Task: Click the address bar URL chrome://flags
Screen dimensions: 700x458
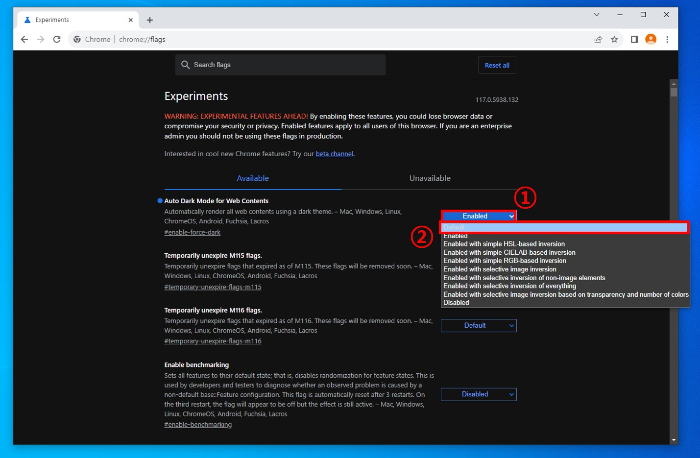Action: 142,39
